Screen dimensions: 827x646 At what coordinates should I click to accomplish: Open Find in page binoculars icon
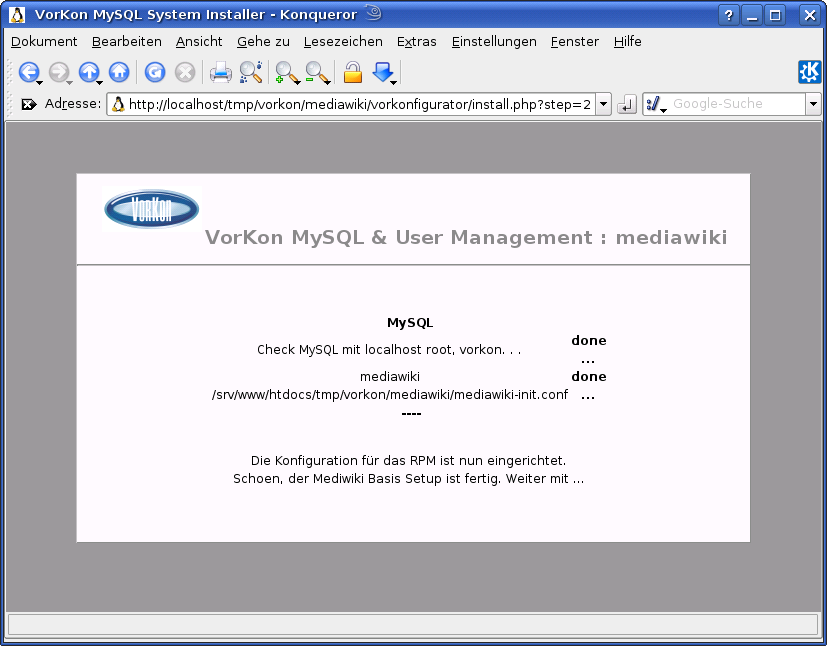(x=251, y=72)
